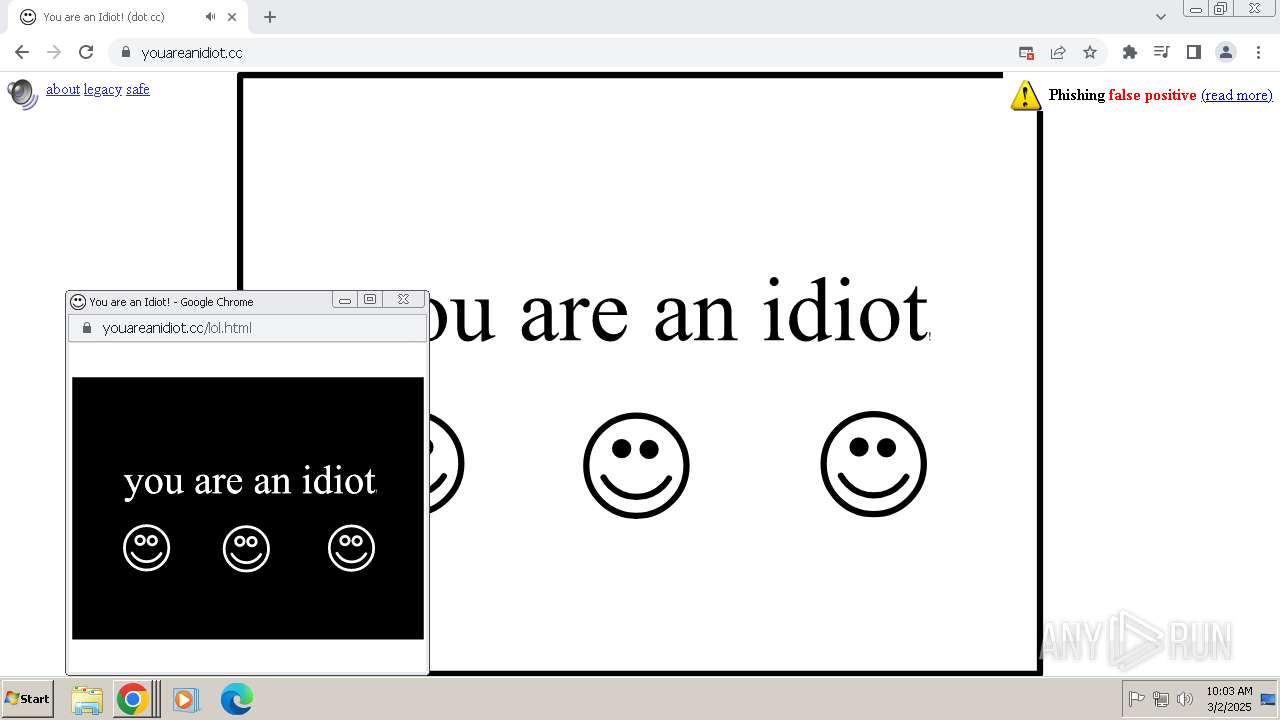Open a new tab with plus button

pyautogui.click(x=270, y=17)
